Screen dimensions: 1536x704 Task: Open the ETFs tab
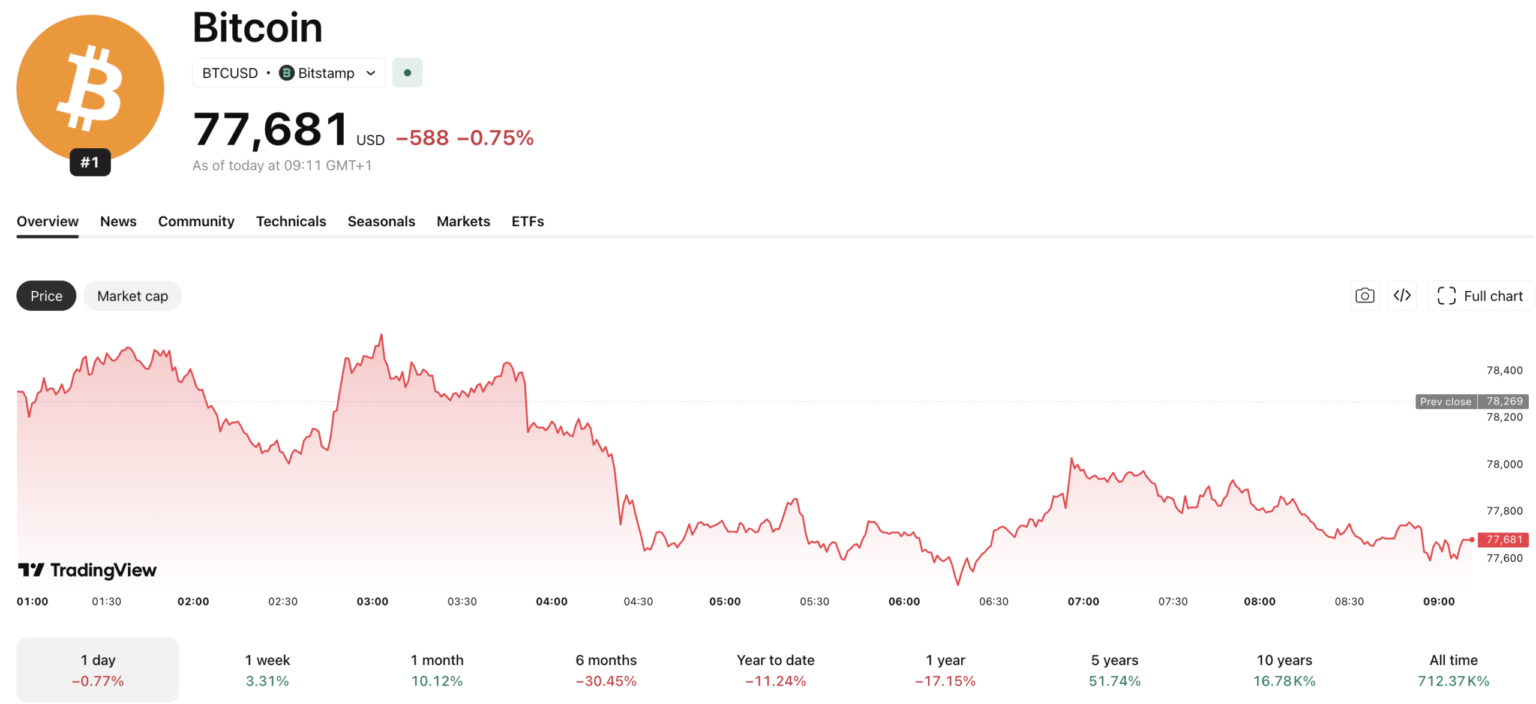point(527,221)
